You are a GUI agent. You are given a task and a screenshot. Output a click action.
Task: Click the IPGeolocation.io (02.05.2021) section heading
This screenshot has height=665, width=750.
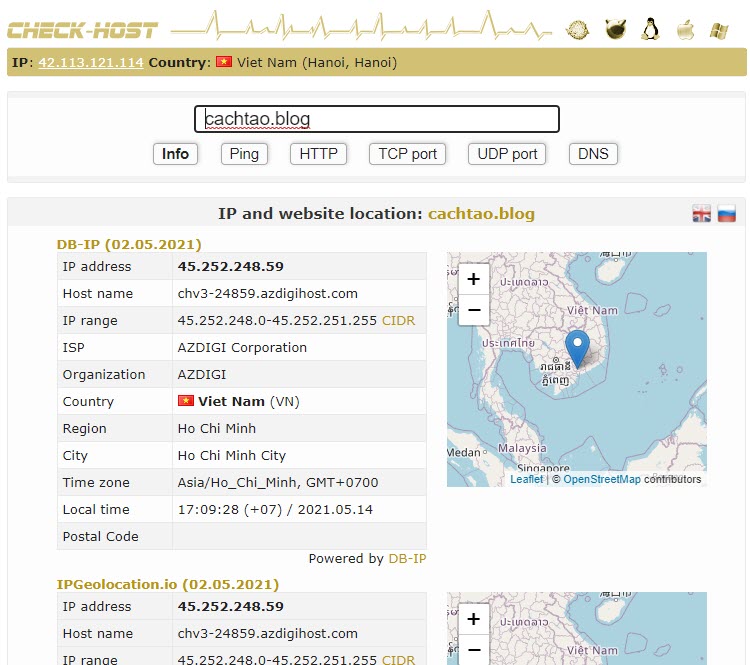[167, 585]
